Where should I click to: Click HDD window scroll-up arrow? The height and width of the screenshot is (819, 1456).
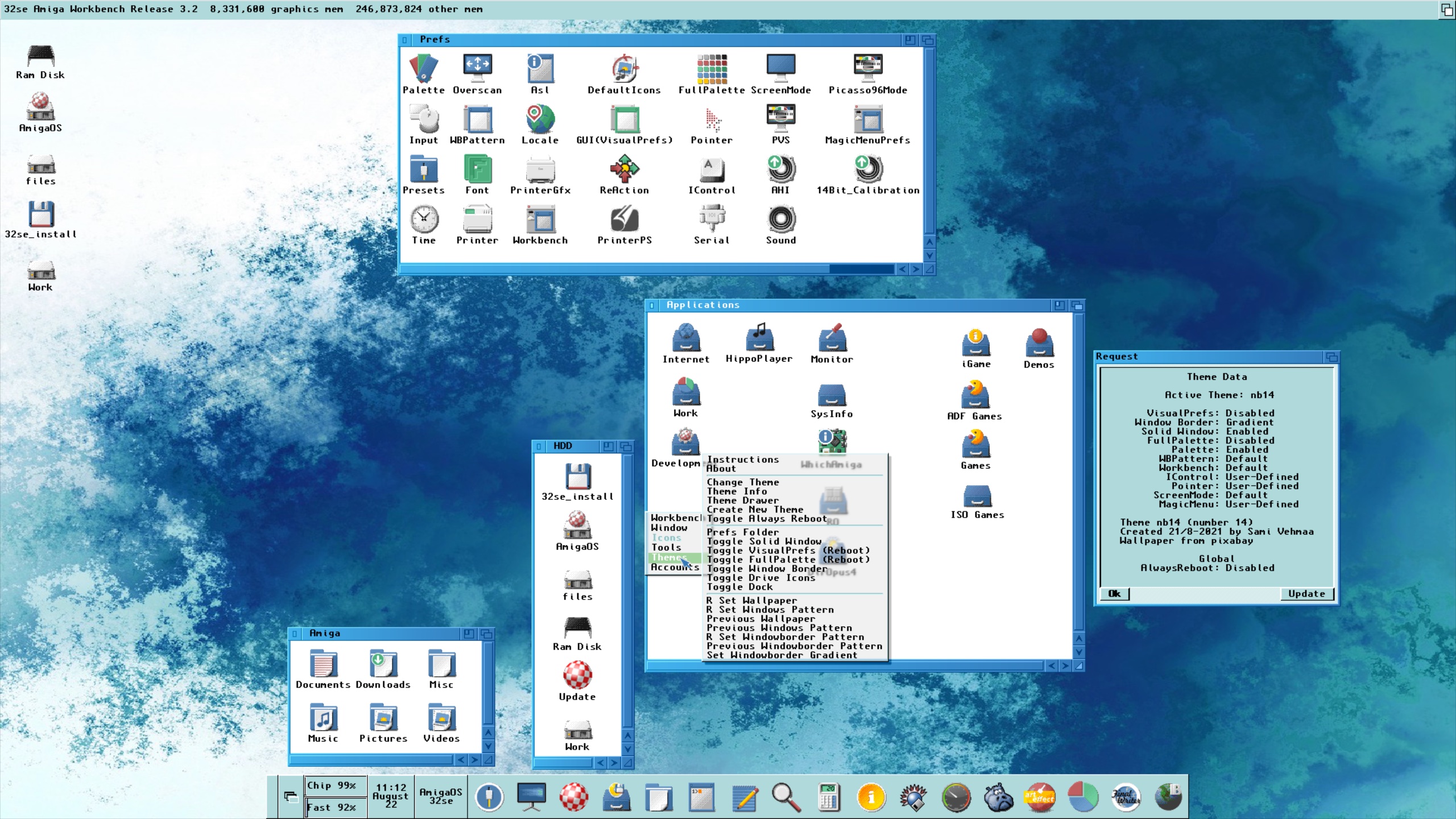click(628, 735)
